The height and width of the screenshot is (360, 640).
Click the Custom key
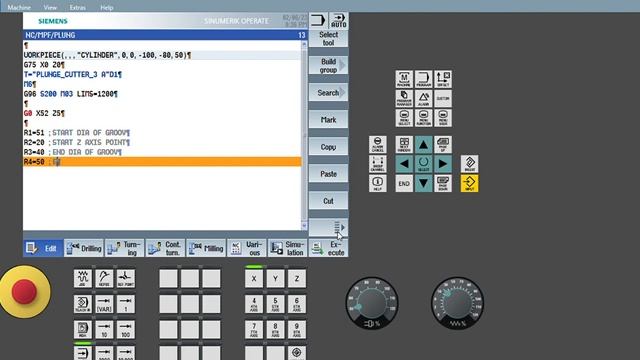pos(443,98)
